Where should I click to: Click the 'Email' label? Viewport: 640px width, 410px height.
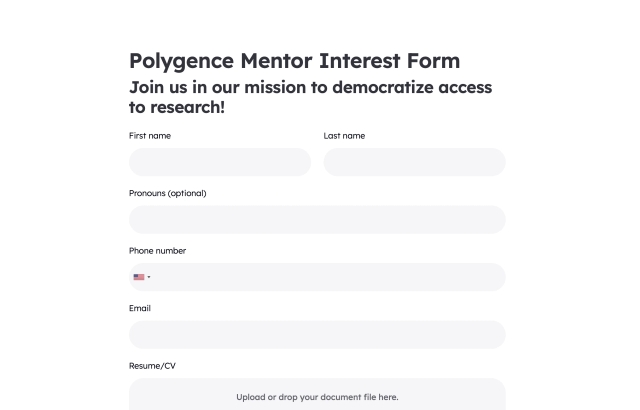(140, 308)
